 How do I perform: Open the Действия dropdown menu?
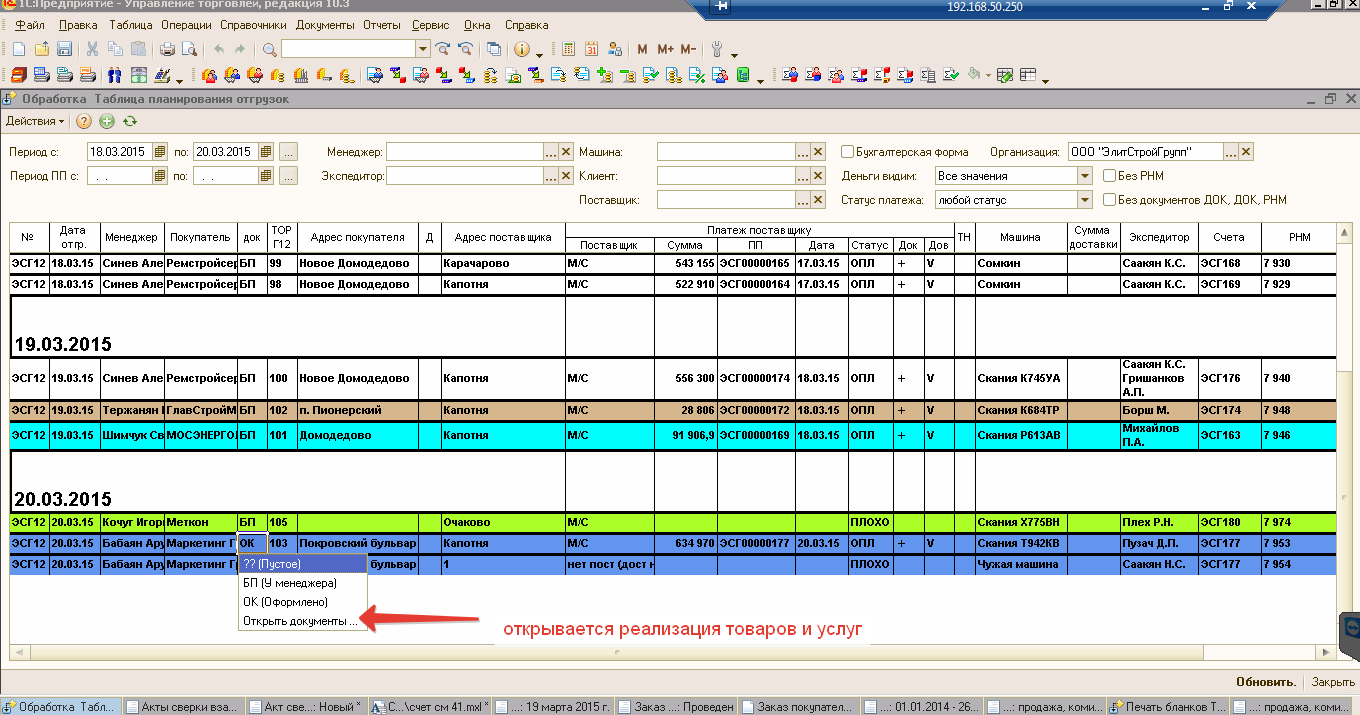tap(35, 121)
